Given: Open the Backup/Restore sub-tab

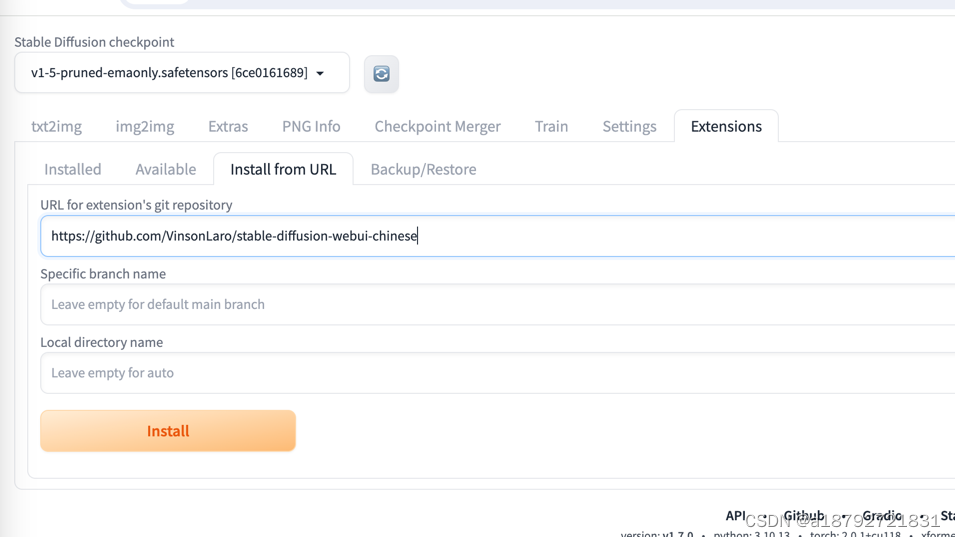Looking at the screenshot, I should point(423,169).
